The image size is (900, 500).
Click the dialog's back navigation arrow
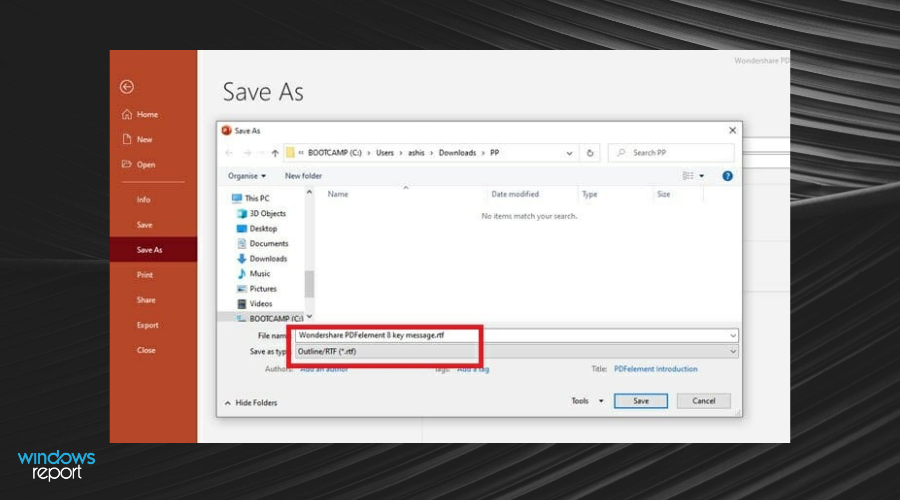(x=229, y=153)
